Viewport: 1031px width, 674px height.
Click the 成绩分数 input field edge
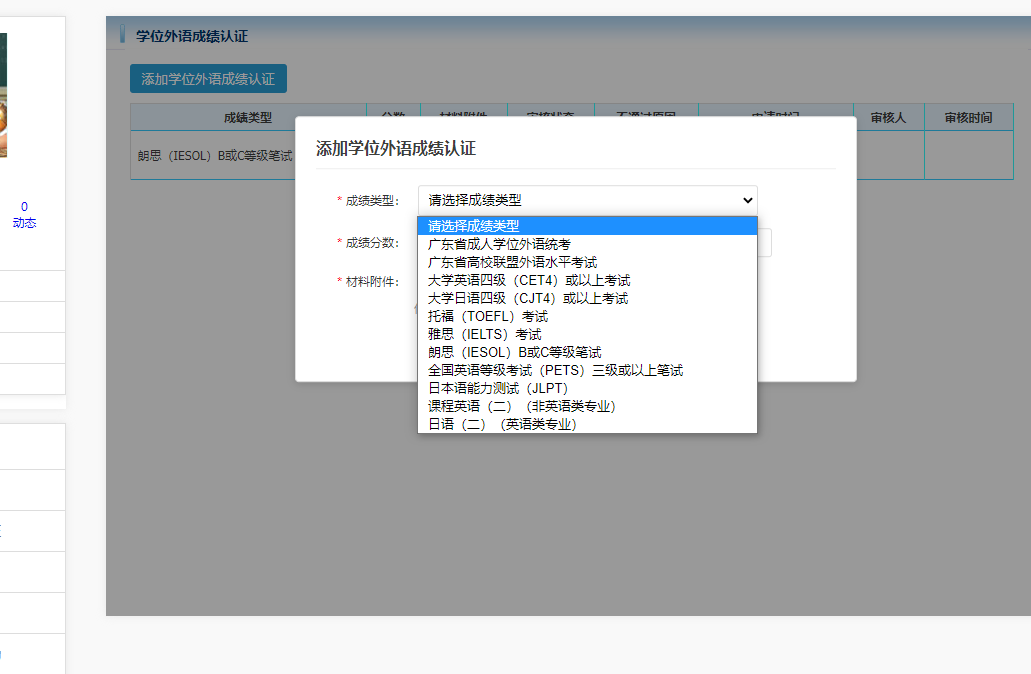point(765,243)
